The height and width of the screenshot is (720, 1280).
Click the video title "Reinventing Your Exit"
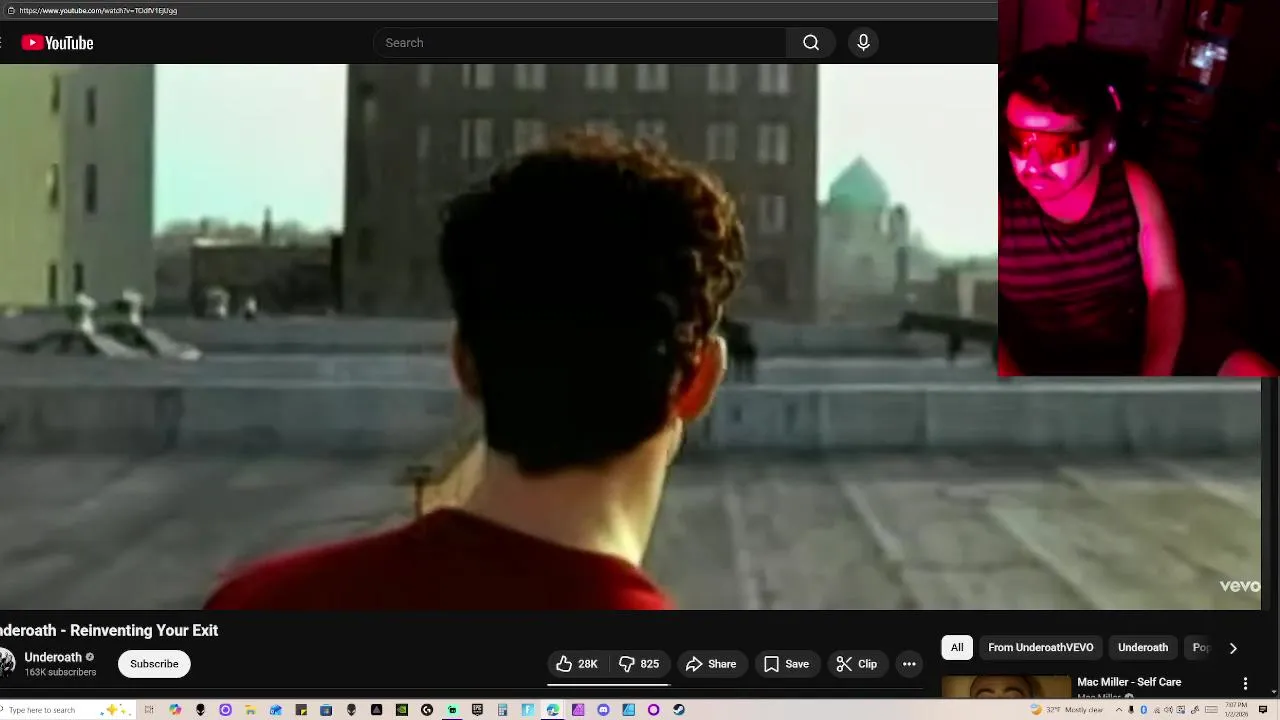tap(144, 631)
